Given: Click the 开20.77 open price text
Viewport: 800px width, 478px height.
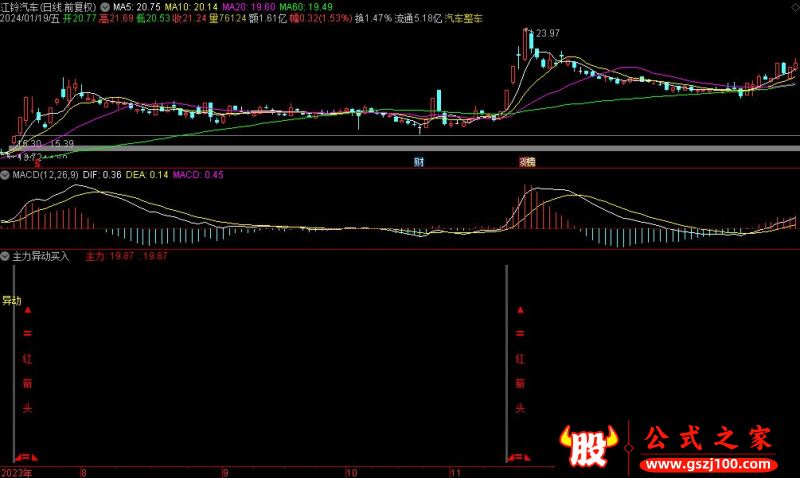Looking at the screenshot, I should [x=80, y=18].
